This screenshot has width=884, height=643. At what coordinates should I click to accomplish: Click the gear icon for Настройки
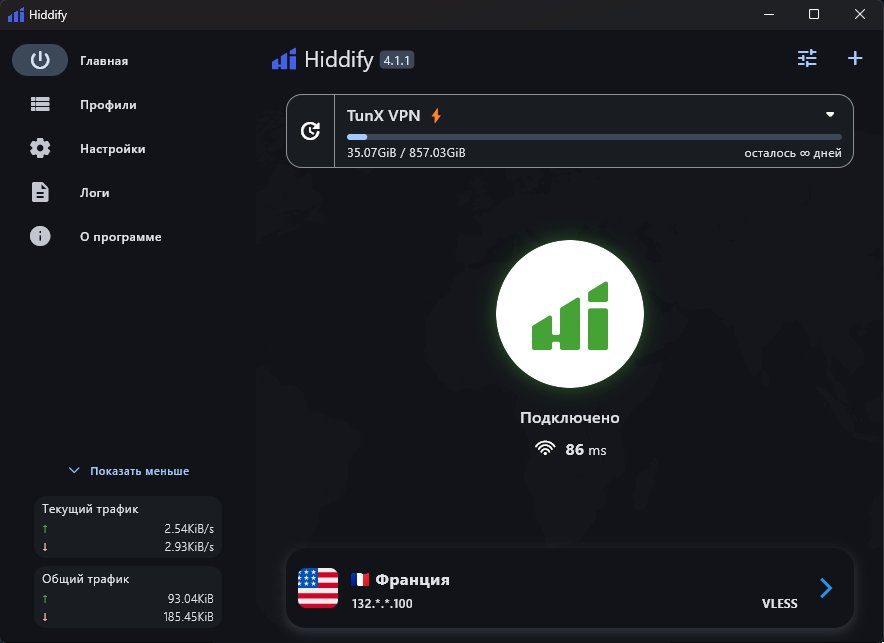coord(40,148)
